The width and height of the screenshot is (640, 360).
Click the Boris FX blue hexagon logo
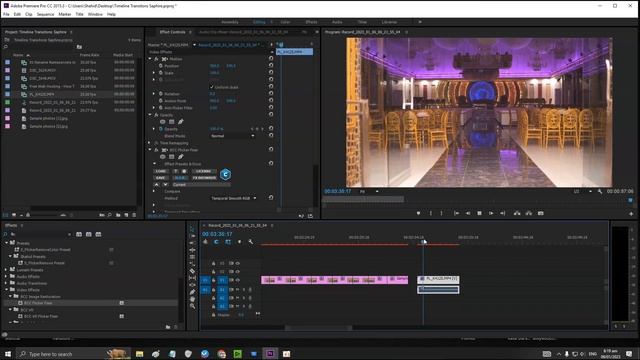click(x=225, y=174)
